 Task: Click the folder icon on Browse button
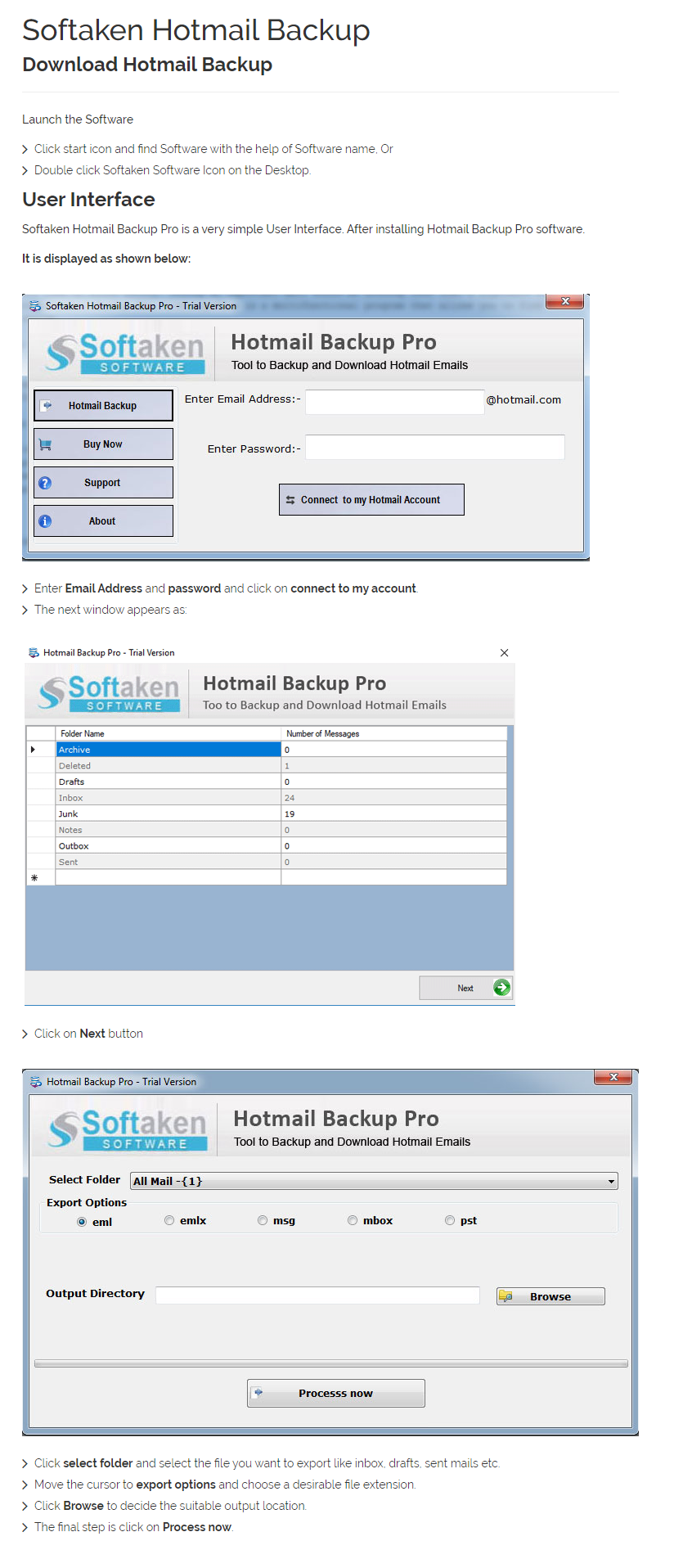pyautogui.click(x=506, y=1296)
